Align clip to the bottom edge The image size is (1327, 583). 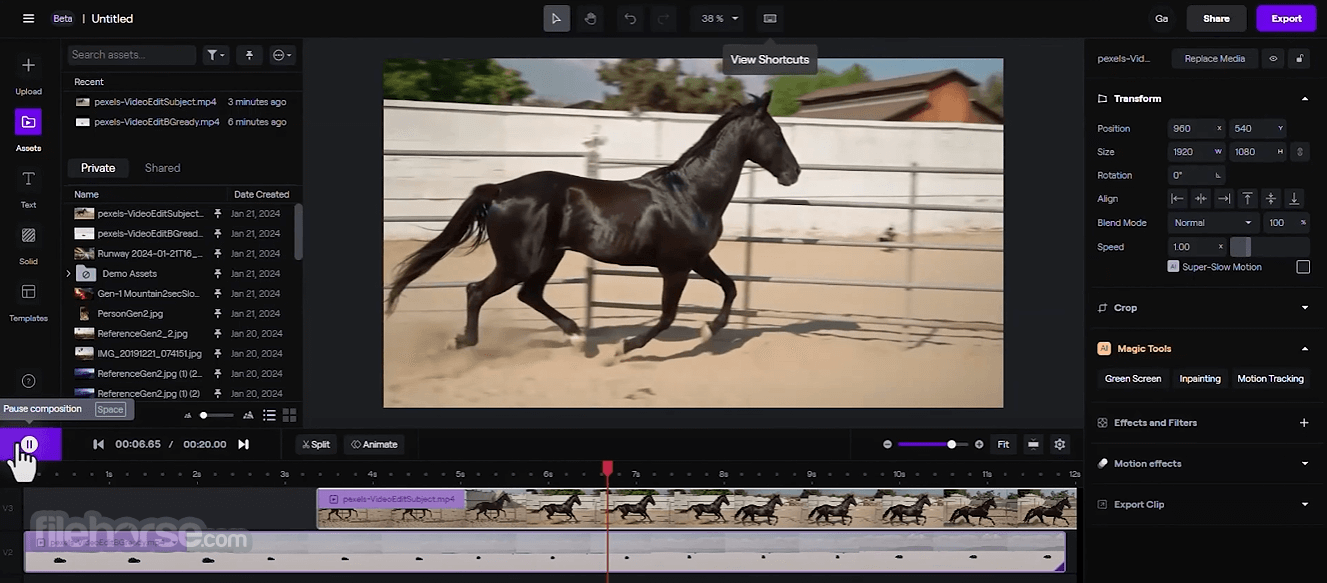pos(1293,199)
